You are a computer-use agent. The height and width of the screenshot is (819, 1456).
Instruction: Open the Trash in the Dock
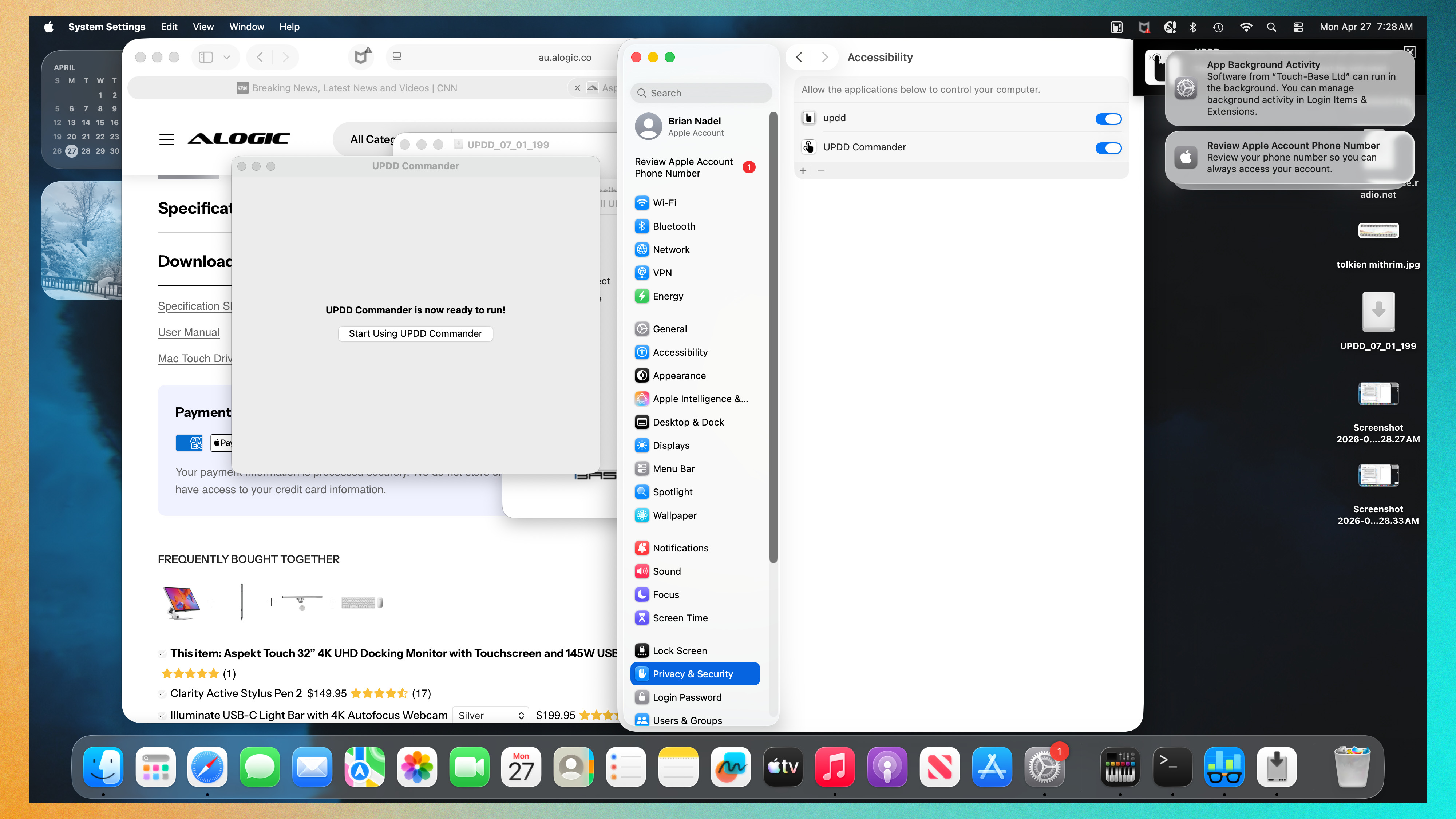(x=1352, y=767)
